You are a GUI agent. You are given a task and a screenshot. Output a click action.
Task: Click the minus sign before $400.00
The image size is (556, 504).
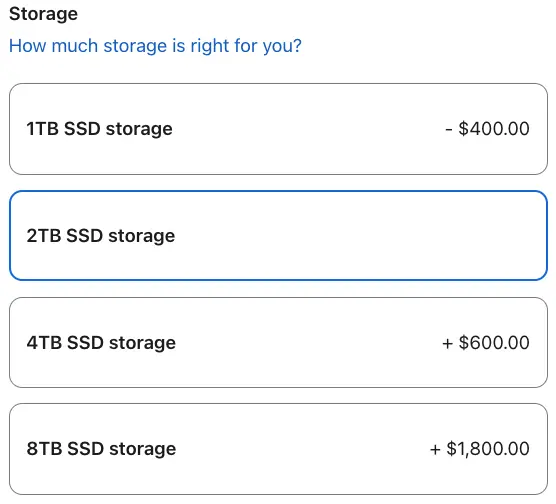449,129
